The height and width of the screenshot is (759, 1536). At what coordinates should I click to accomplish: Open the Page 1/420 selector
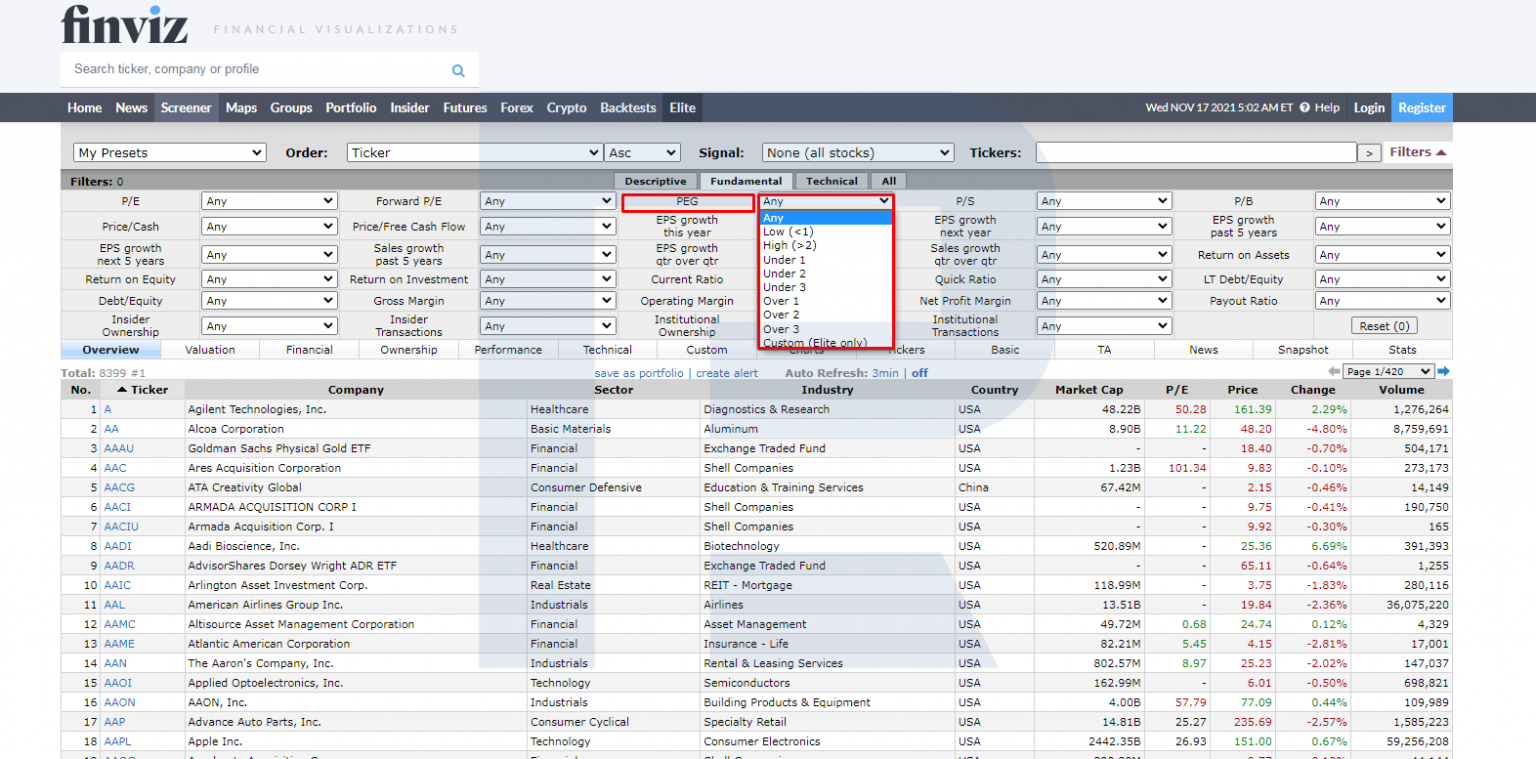[x=1389, y=371]
